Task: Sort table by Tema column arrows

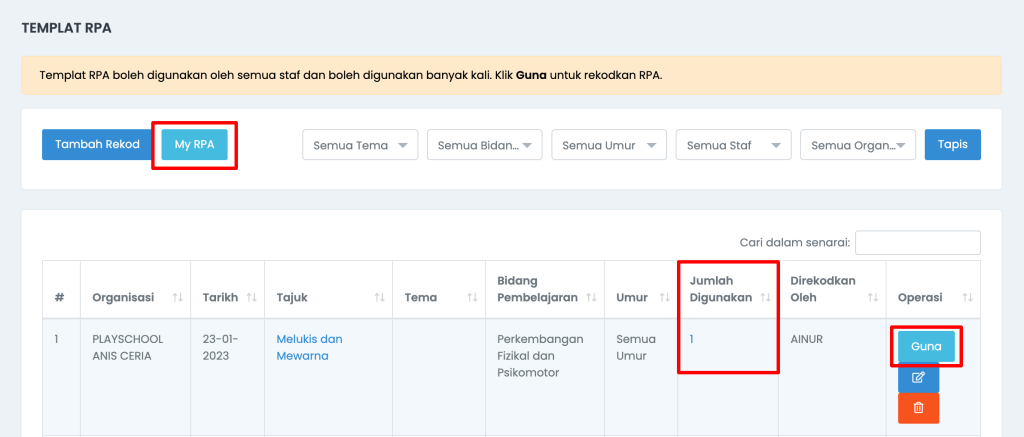Action: [x=472, y=297]
